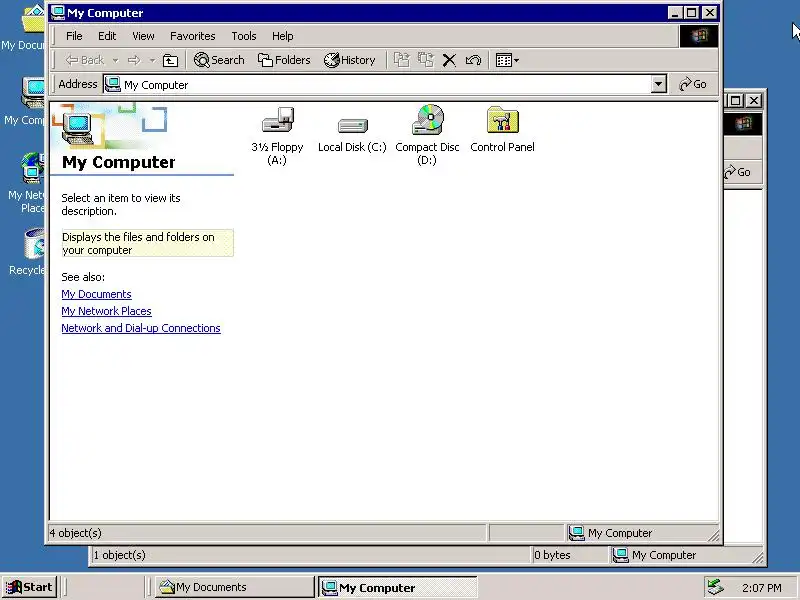Open the Search pane
800x600 pixels.
point(219,60)
